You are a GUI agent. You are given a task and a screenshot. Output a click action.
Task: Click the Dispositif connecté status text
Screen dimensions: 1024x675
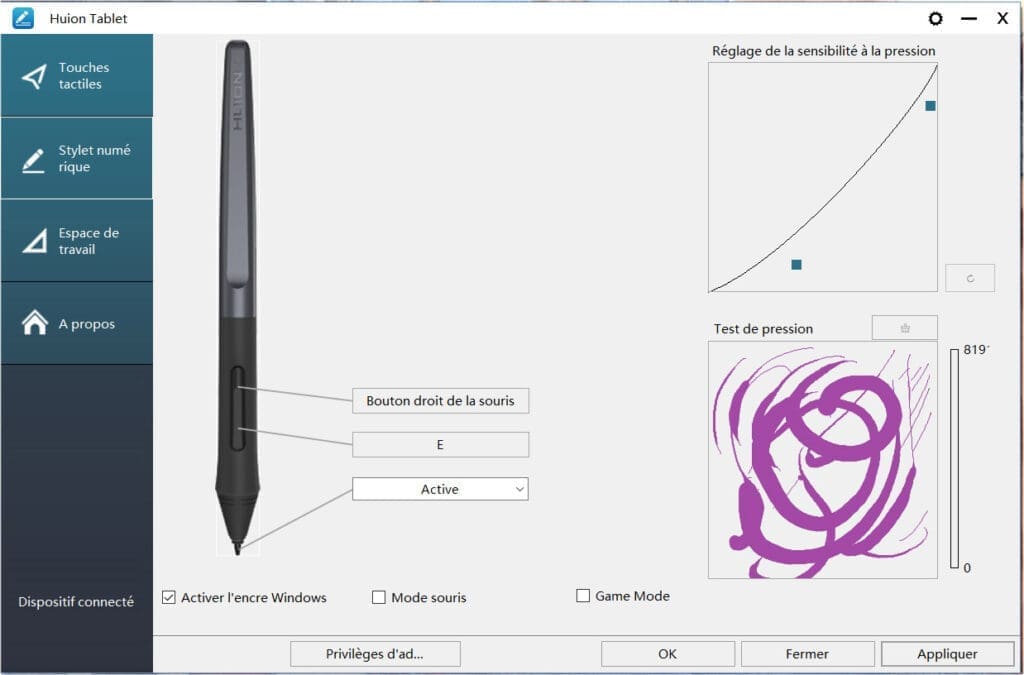(76, 602)
